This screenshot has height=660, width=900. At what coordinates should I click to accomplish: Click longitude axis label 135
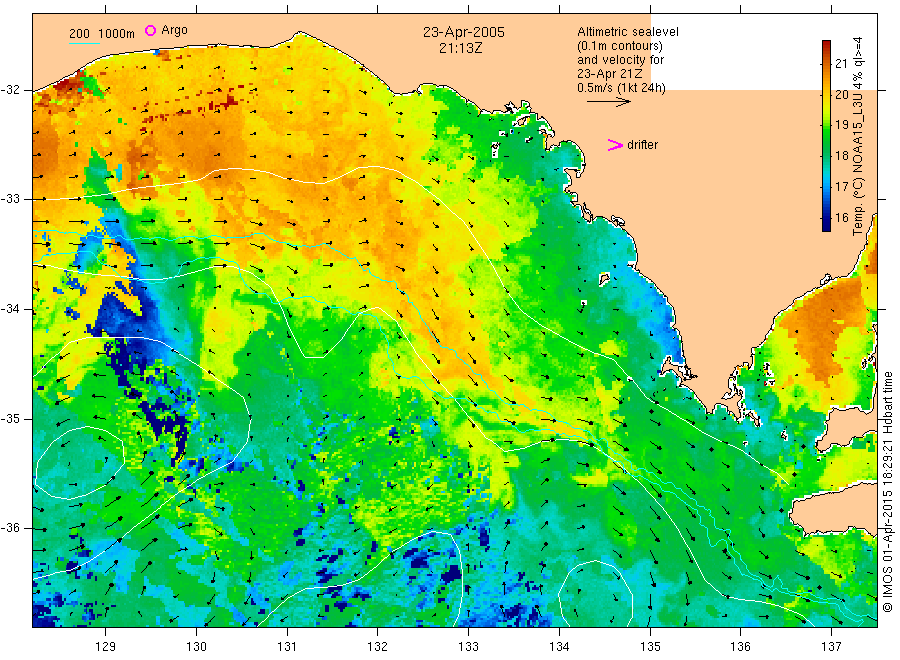click(650, 647)
